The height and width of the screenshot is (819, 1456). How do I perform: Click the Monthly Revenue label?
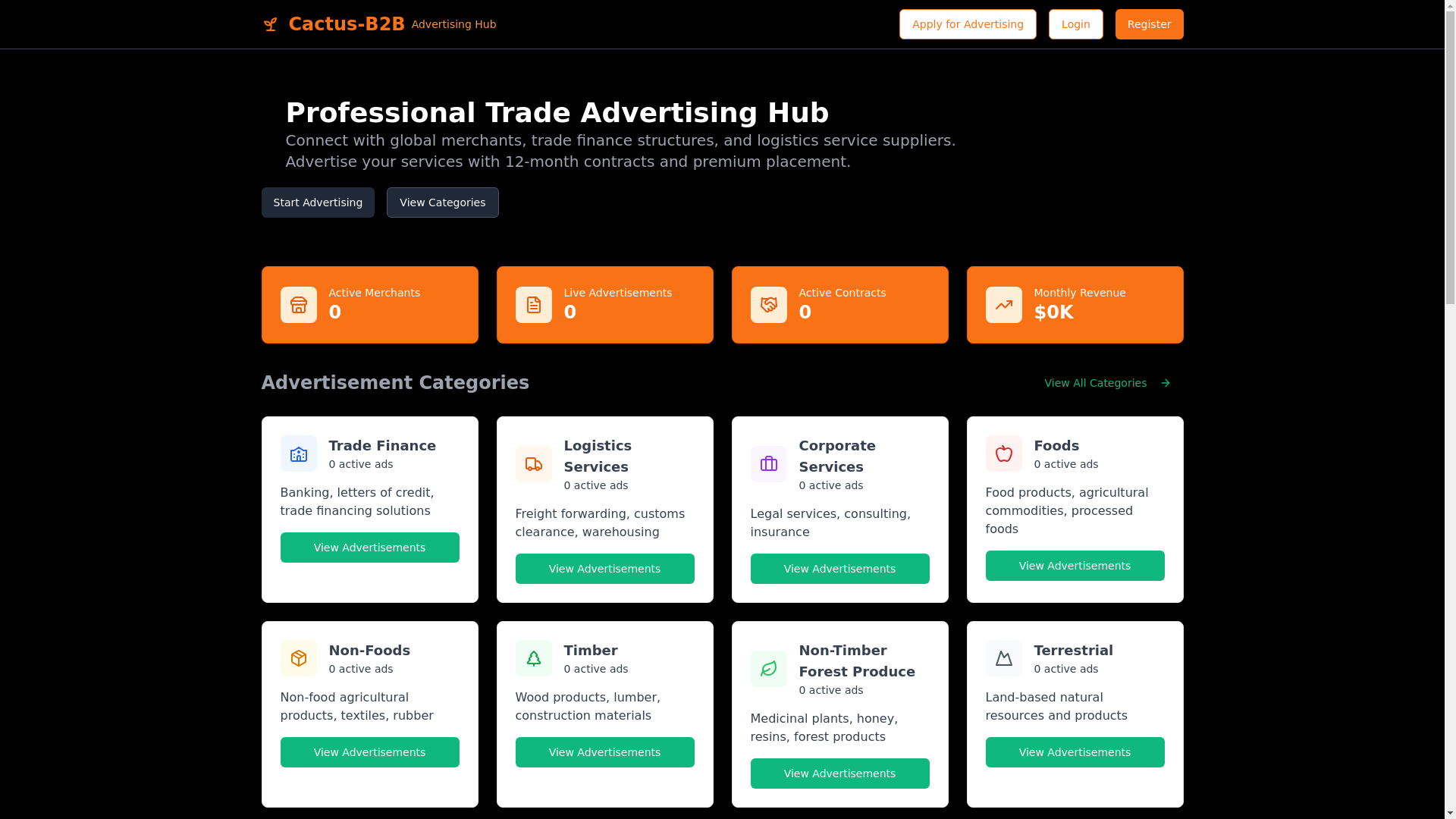pyautogui.click(x=1080, y=293)
